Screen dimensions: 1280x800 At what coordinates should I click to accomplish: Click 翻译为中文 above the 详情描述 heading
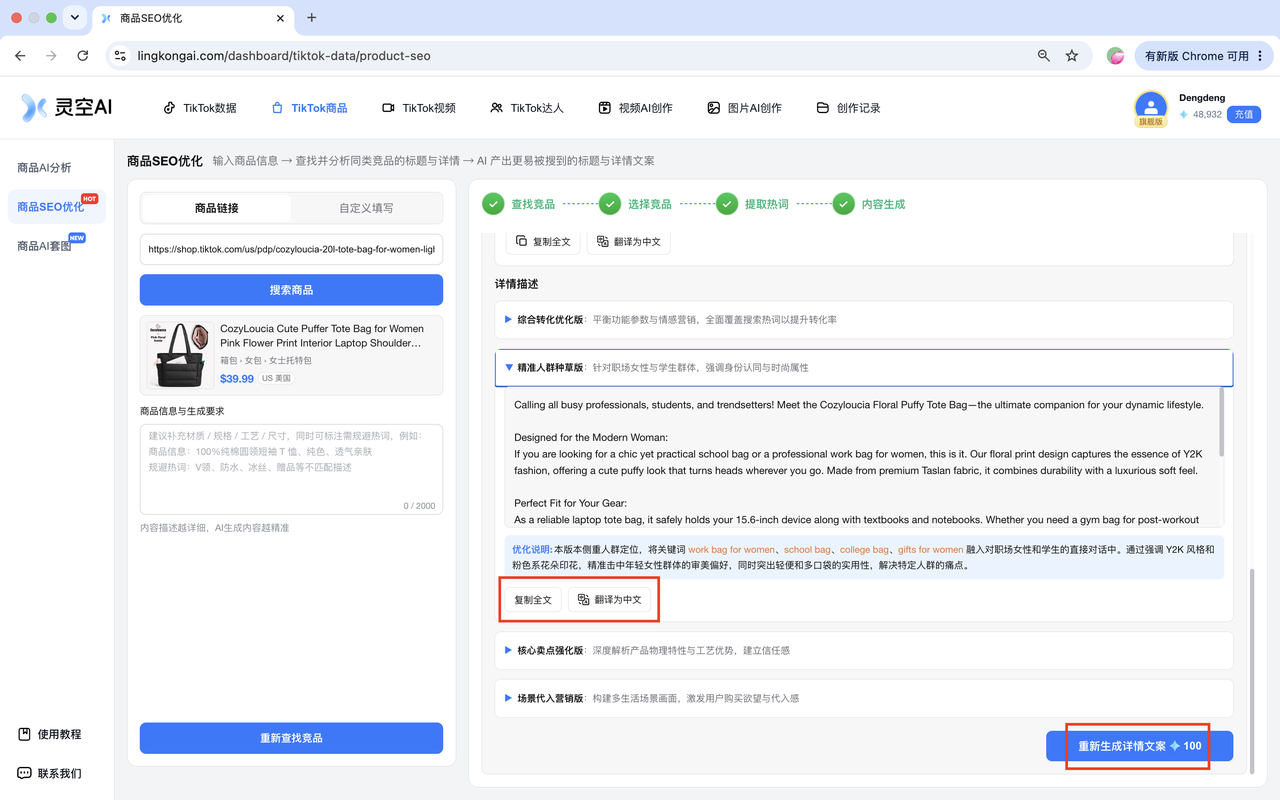click(x=628, y=241)
